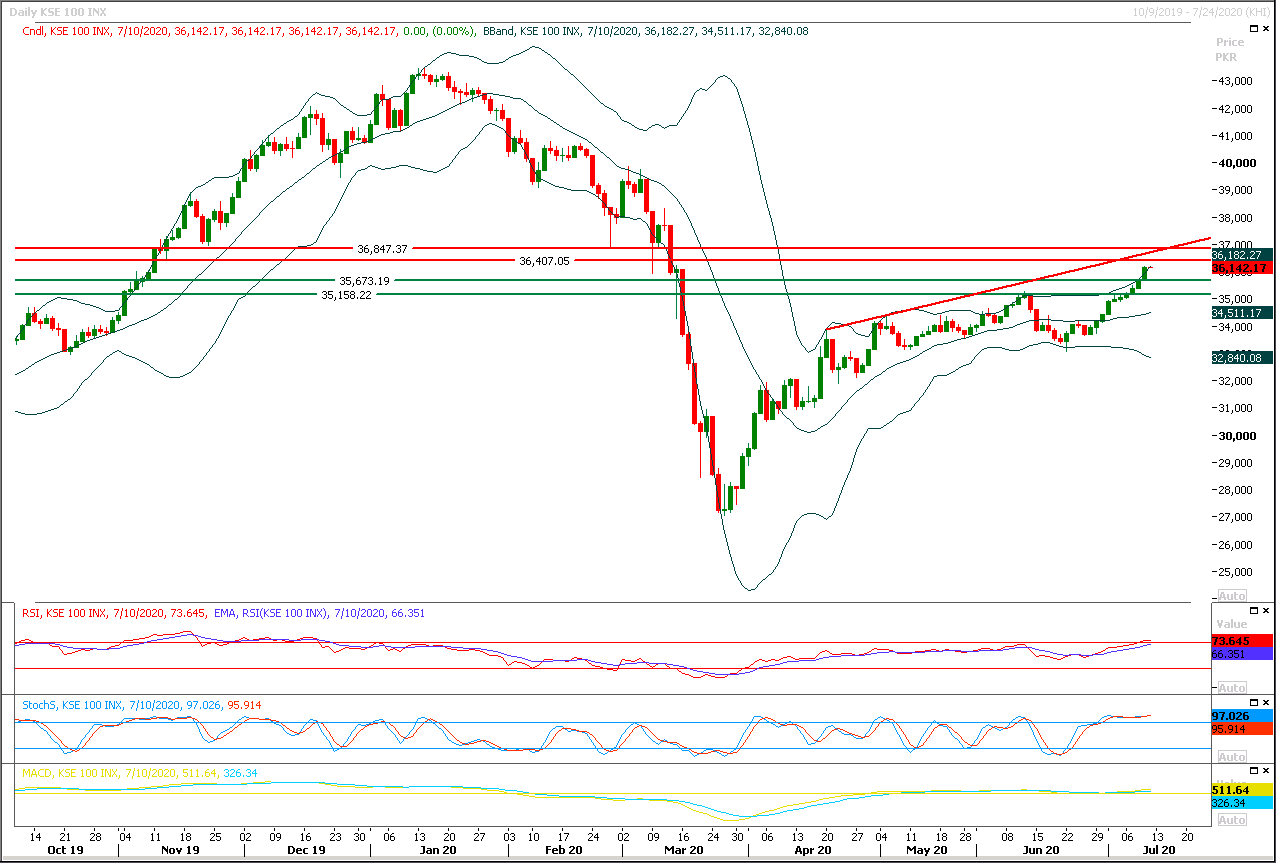Viewport: 1276px width, 863px height.
Task: Maximize the MACD indicator panel
Action: [x=1252, y=771]
